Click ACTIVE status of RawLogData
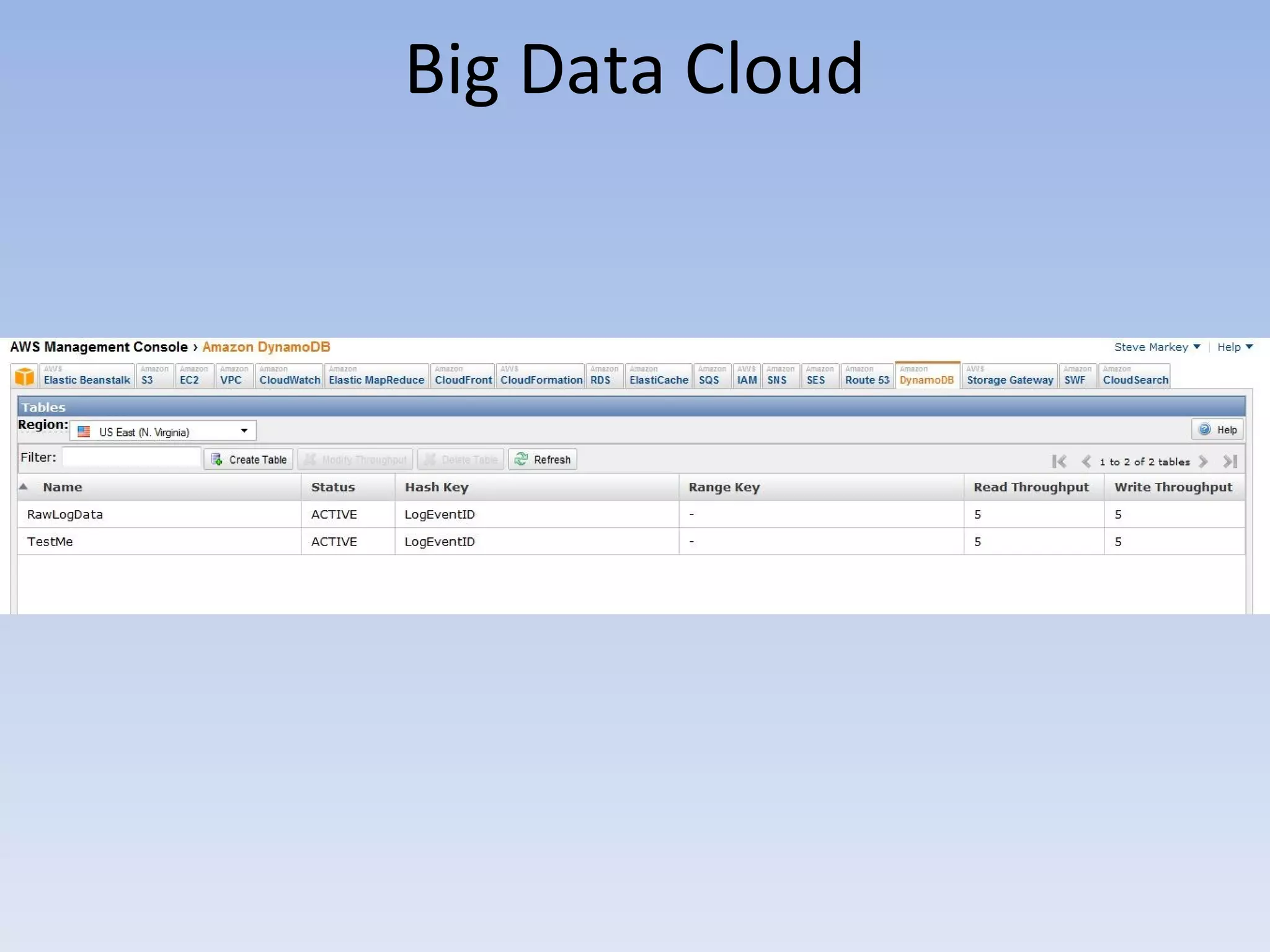 [x=334, y=514]
